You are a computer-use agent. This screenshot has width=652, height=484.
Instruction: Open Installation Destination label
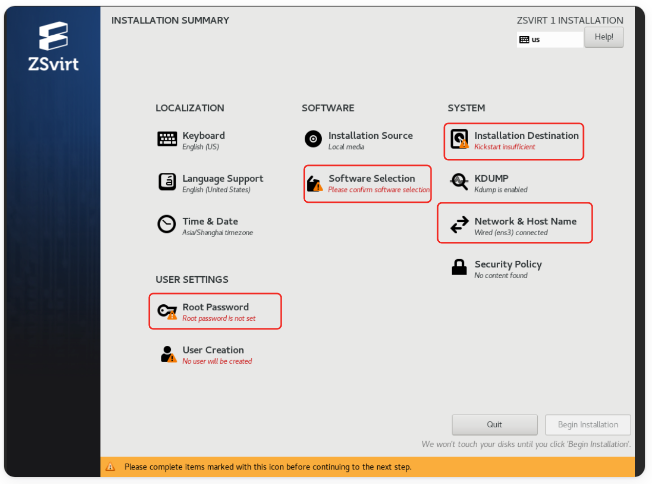point(526,136)
